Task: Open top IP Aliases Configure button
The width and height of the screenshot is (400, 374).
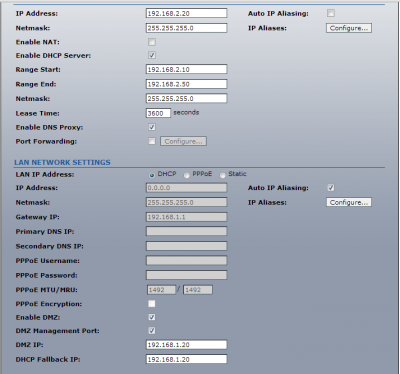Action: (349, 28)
